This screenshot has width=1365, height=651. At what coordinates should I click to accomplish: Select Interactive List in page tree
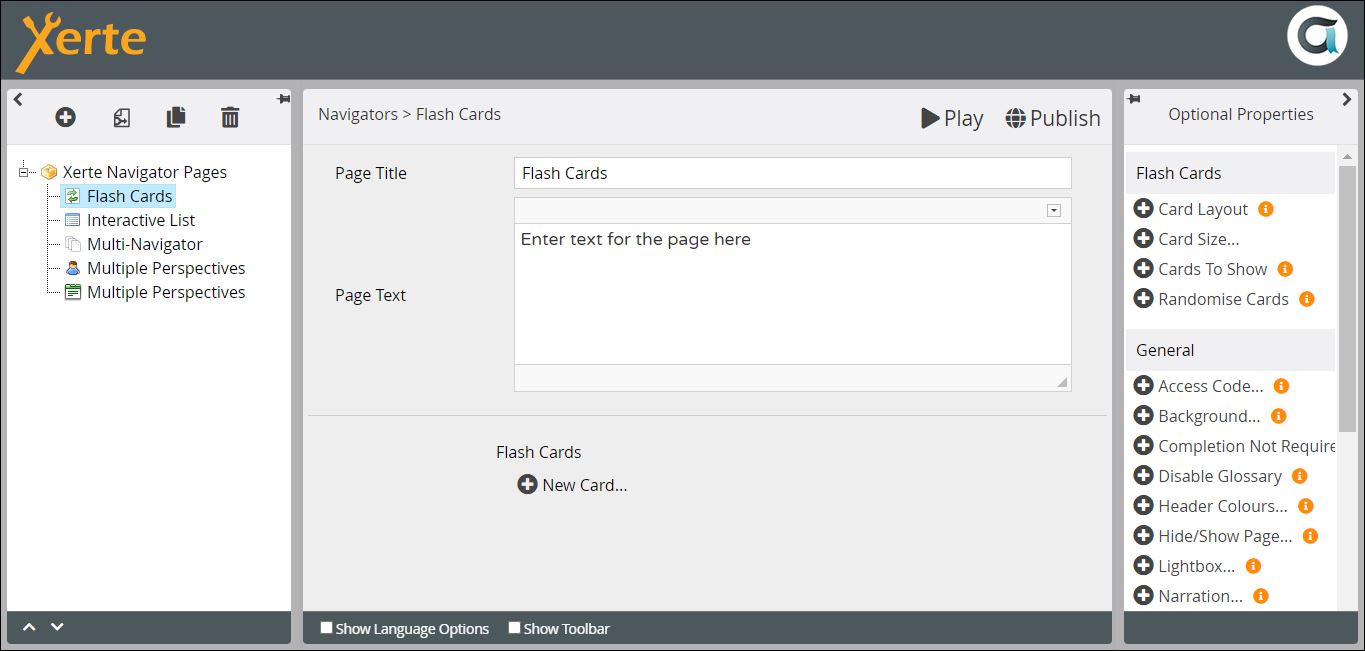point(140,220)
